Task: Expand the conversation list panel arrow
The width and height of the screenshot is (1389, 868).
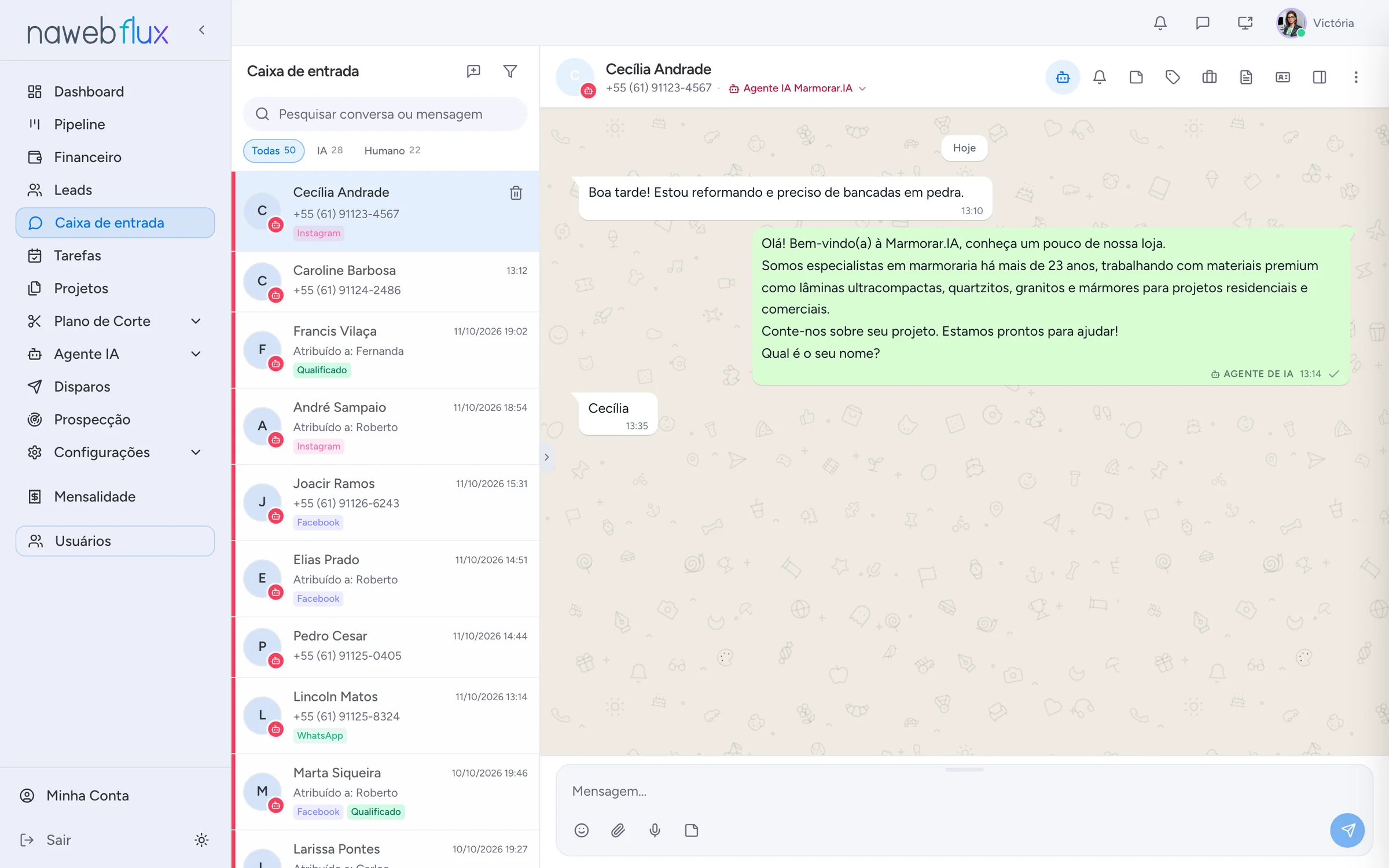Action: (546, 457)
